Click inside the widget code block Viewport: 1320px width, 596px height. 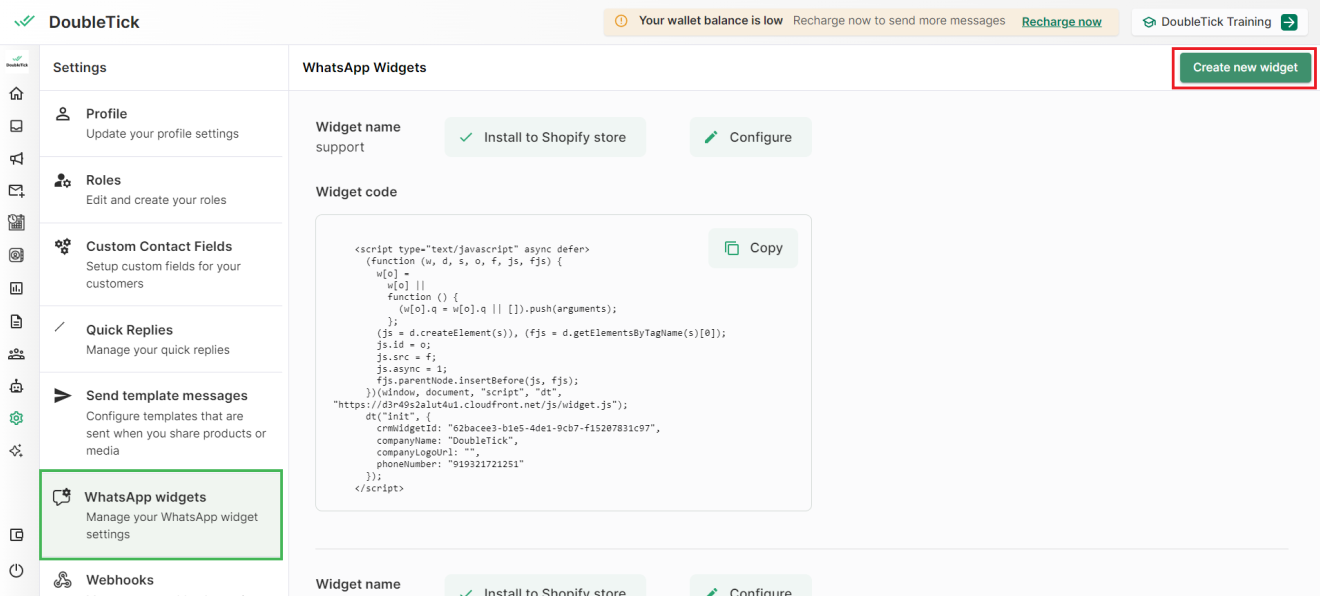click(x=563, y=362)
